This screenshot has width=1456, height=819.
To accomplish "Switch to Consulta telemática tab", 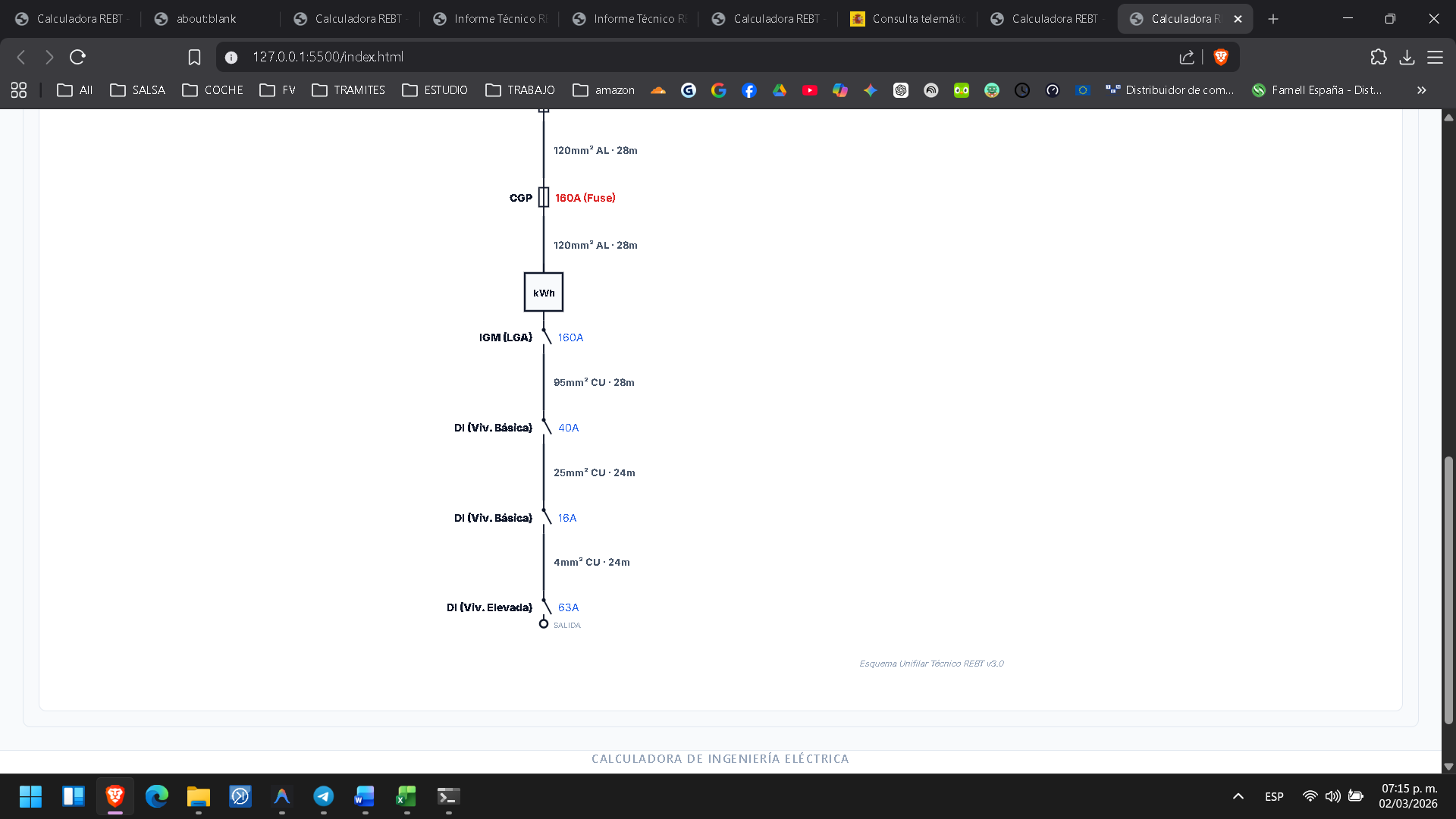I will 908,19.
